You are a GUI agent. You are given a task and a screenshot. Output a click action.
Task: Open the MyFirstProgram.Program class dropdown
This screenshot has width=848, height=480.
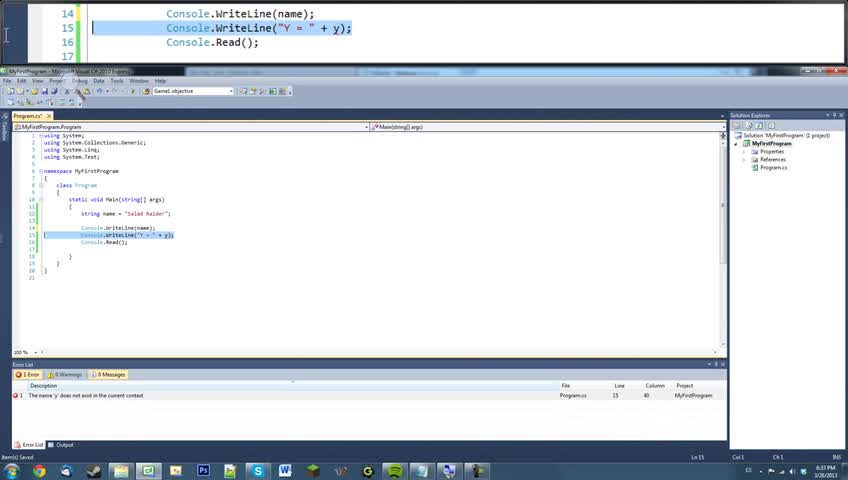[x=191, y=127]
